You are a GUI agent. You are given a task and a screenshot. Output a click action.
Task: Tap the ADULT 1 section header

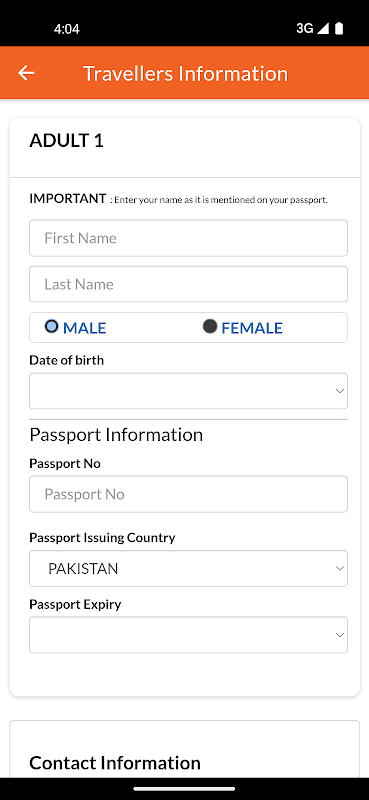tap(66, 141)
